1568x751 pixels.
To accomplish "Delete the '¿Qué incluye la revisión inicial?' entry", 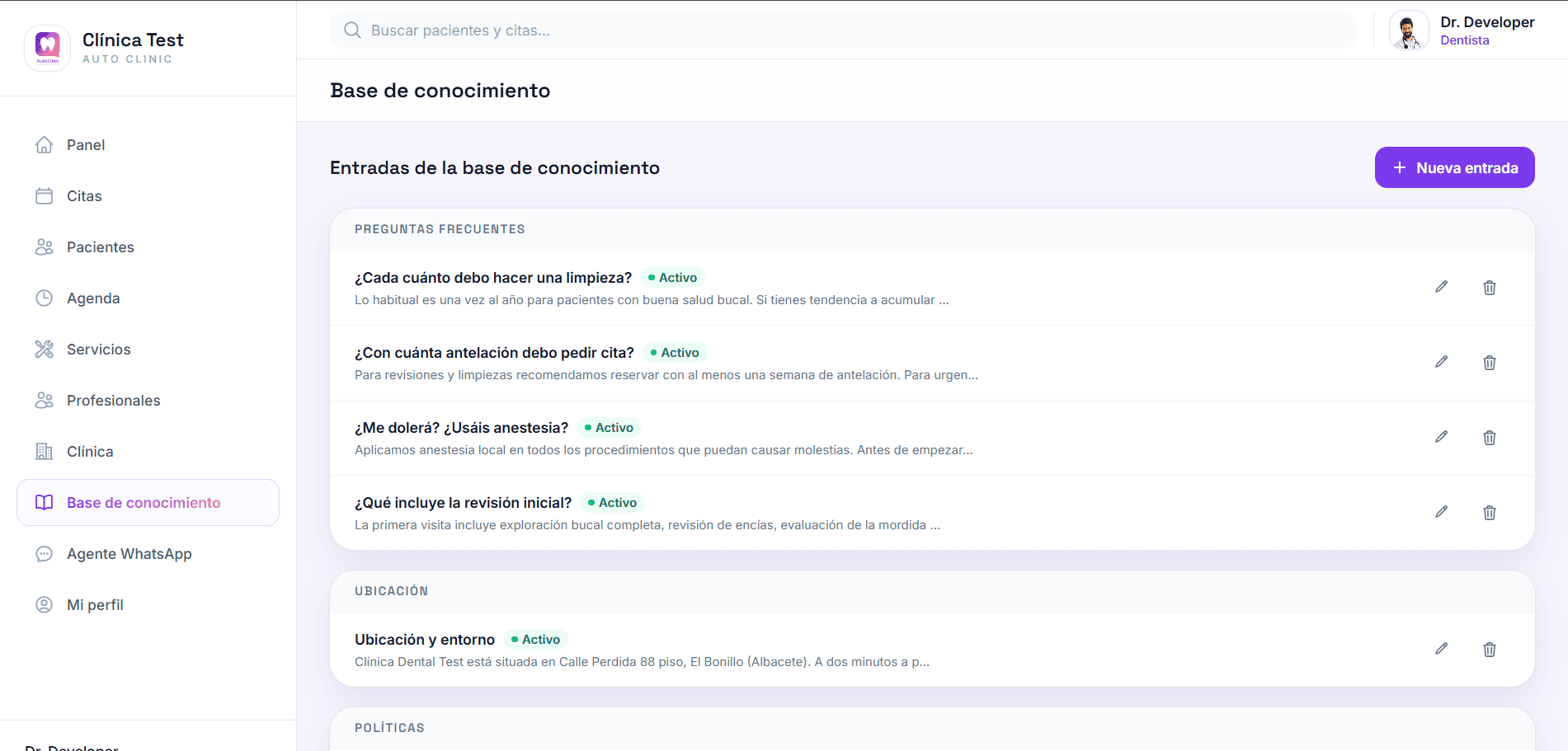I will 1490,513.
